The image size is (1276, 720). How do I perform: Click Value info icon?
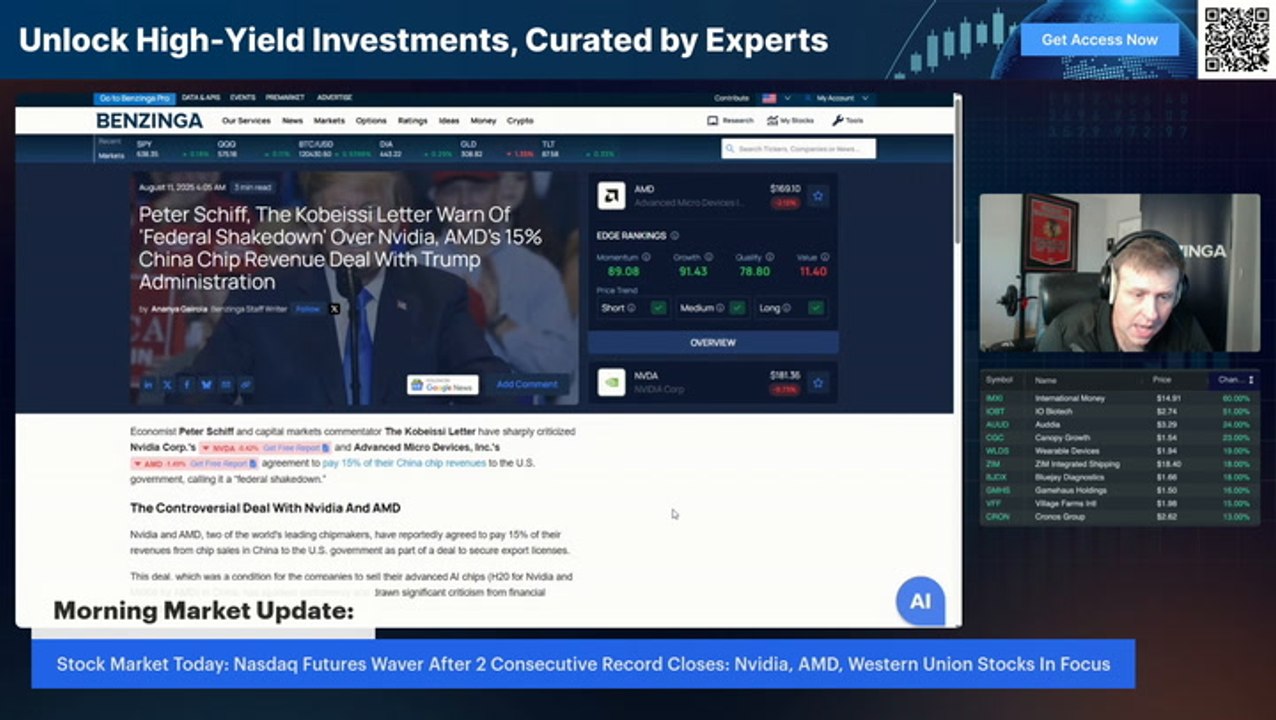pyautogui.click(x=824, y=257)
